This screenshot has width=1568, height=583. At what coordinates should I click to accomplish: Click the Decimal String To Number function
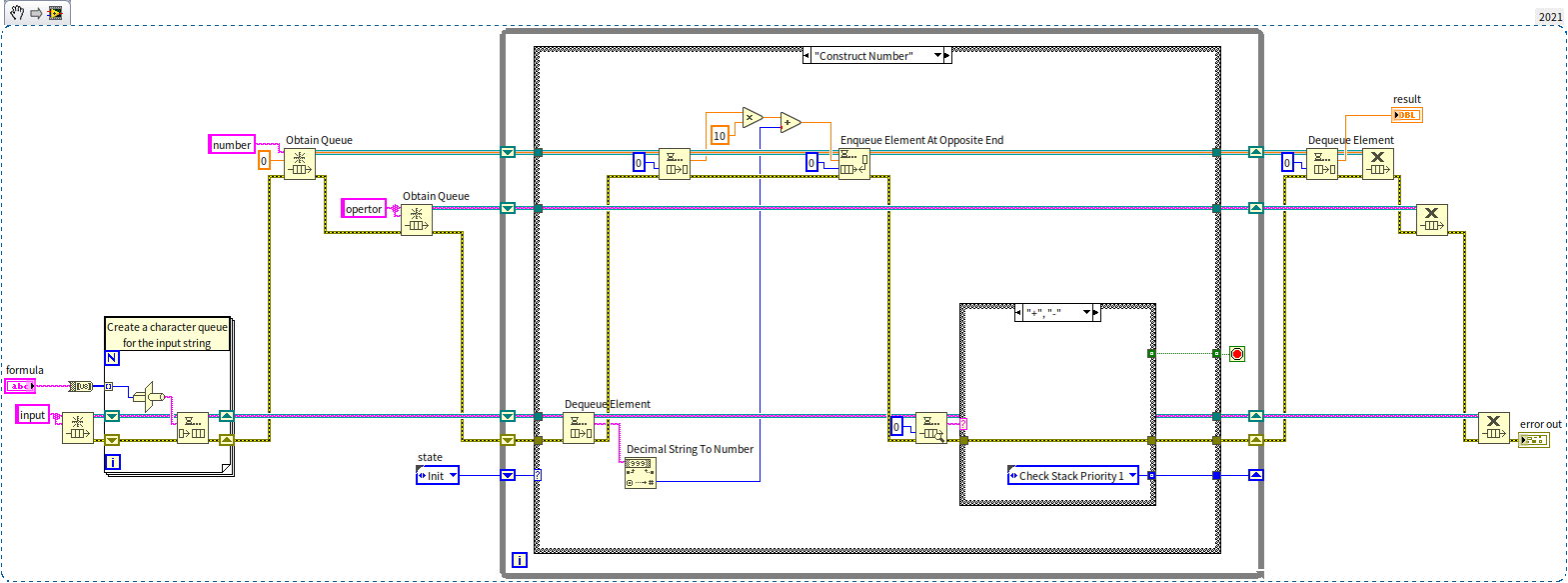click(640, 473)
